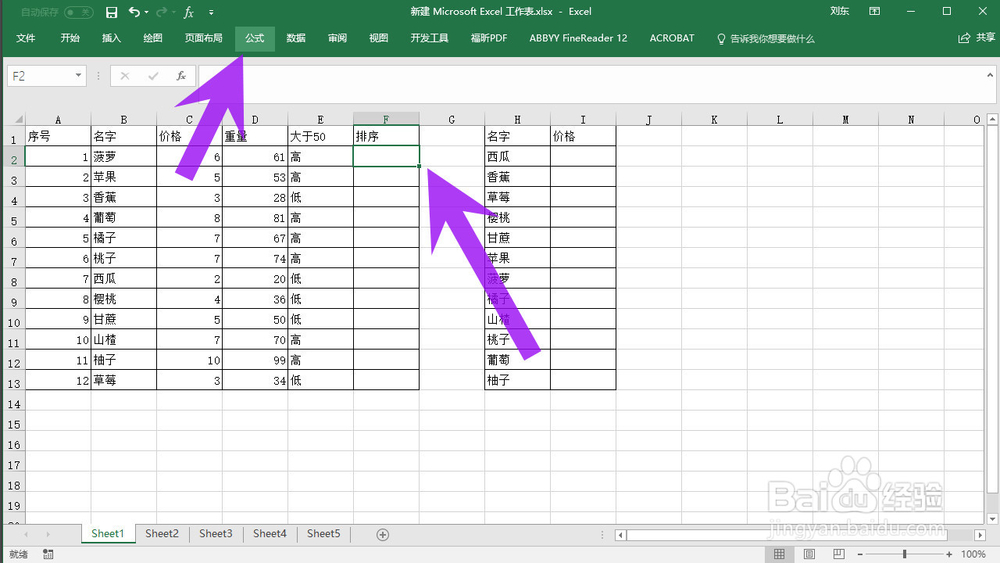1000x563 pixels.
Task: Click the Insert Function fx button
Action: (x=181, y=76)
